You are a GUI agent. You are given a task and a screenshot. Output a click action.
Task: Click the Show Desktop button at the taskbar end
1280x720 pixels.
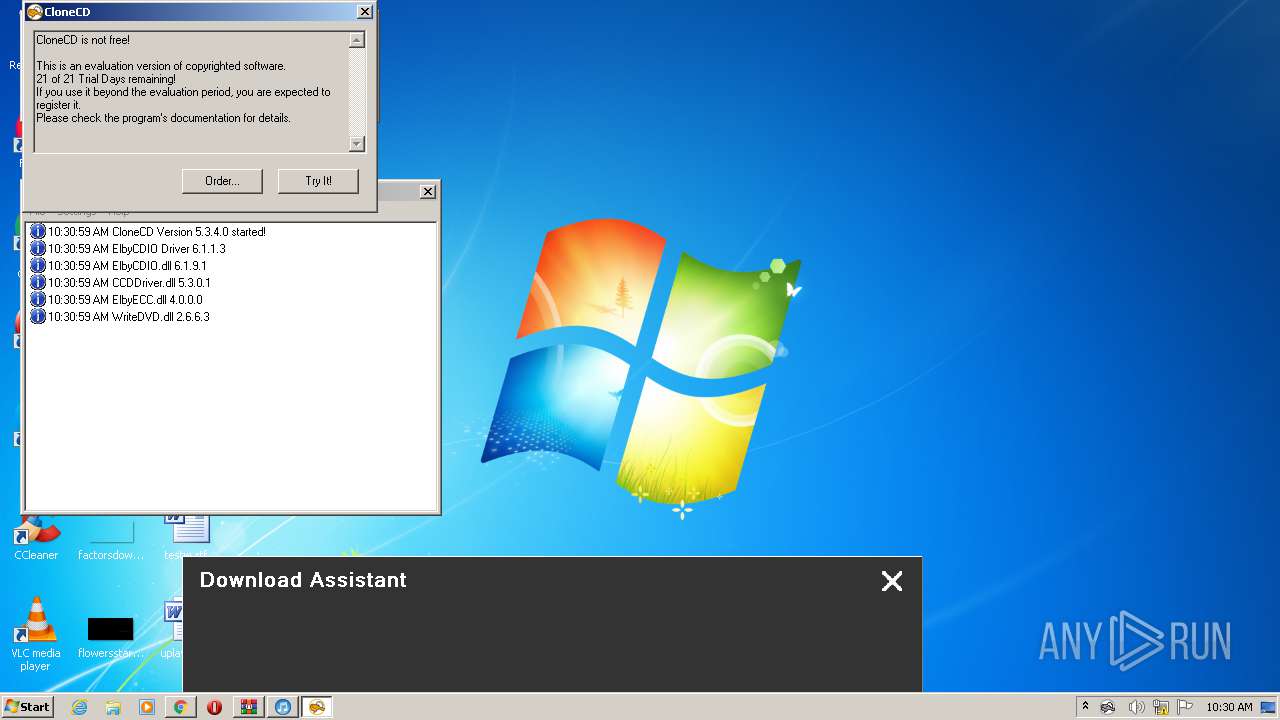(x=1270, y=707)
